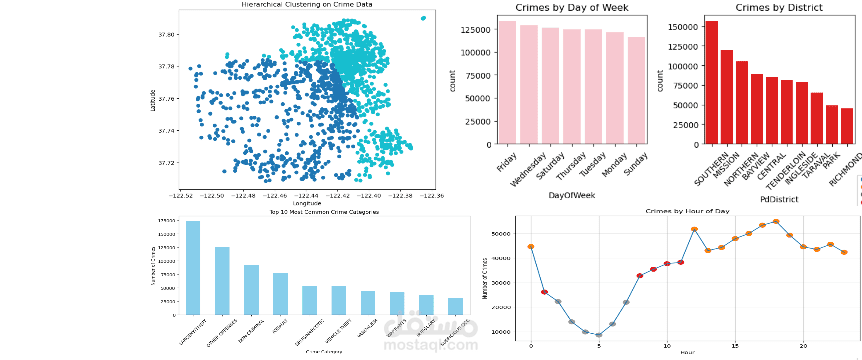Click the 'Crimes by District' chart title

click(x=779, y=8)
